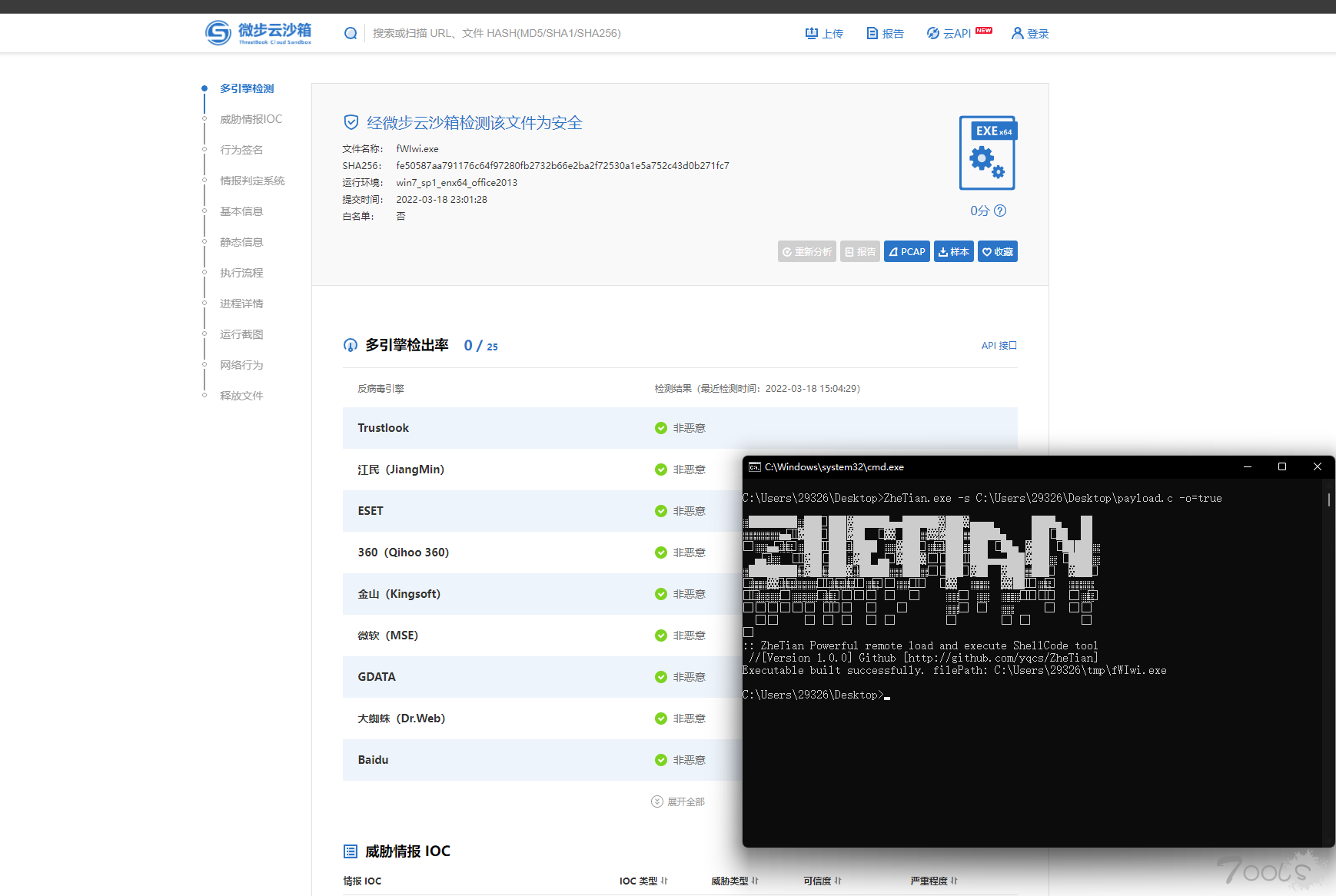
Task: Open the 报告 reports page
Action: [x=885, y=33]
